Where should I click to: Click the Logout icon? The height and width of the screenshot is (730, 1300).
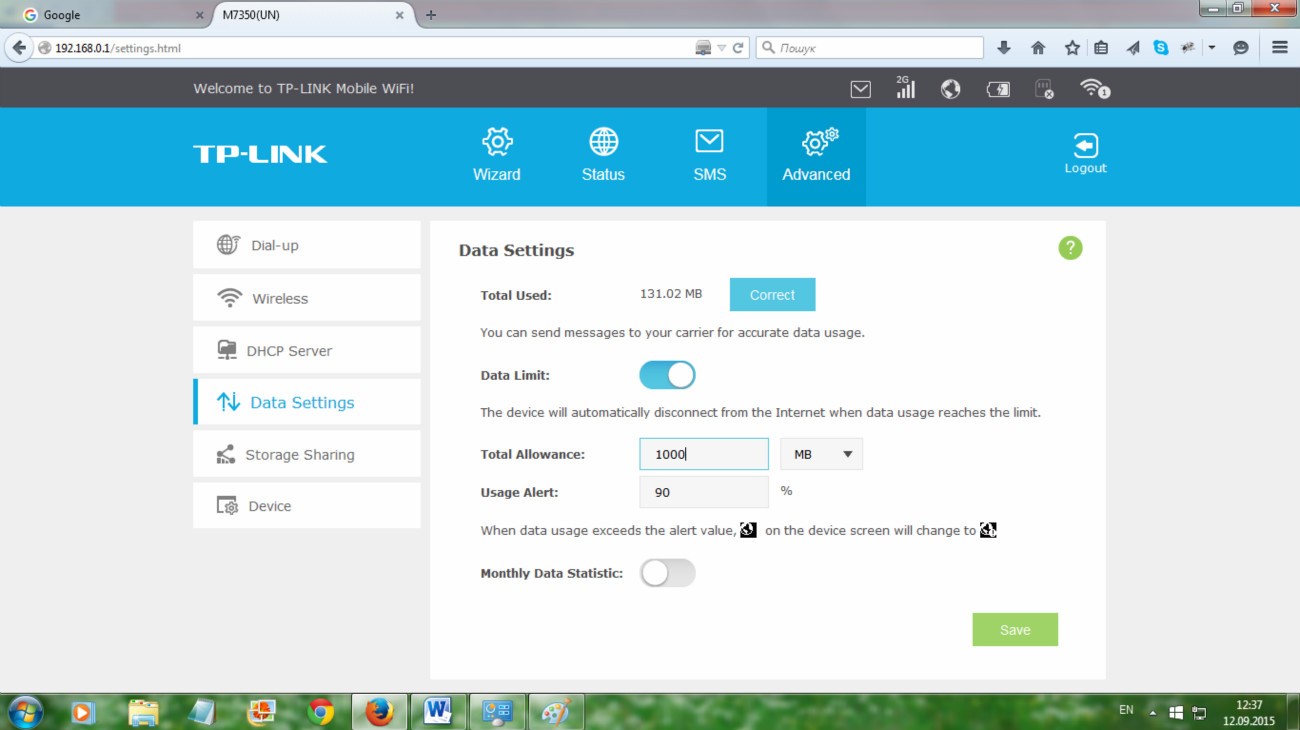point(1085,154)
